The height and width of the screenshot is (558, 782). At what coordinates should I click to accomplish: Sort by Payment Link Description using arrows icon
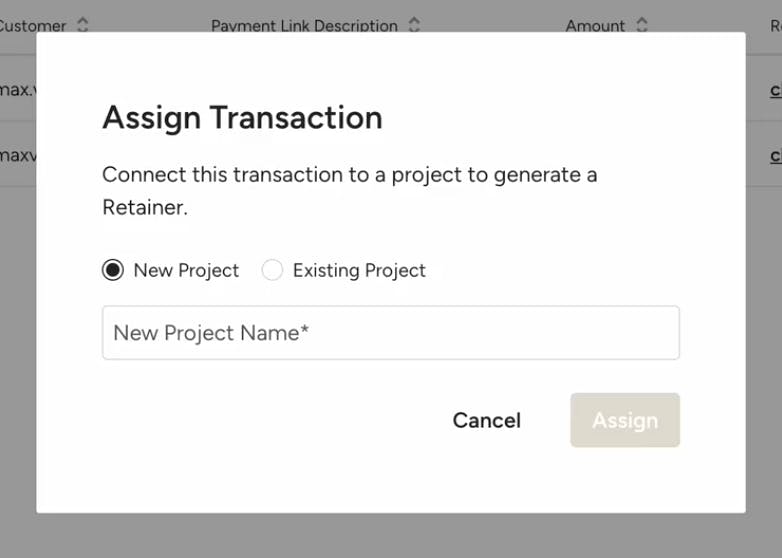point(414,25)
